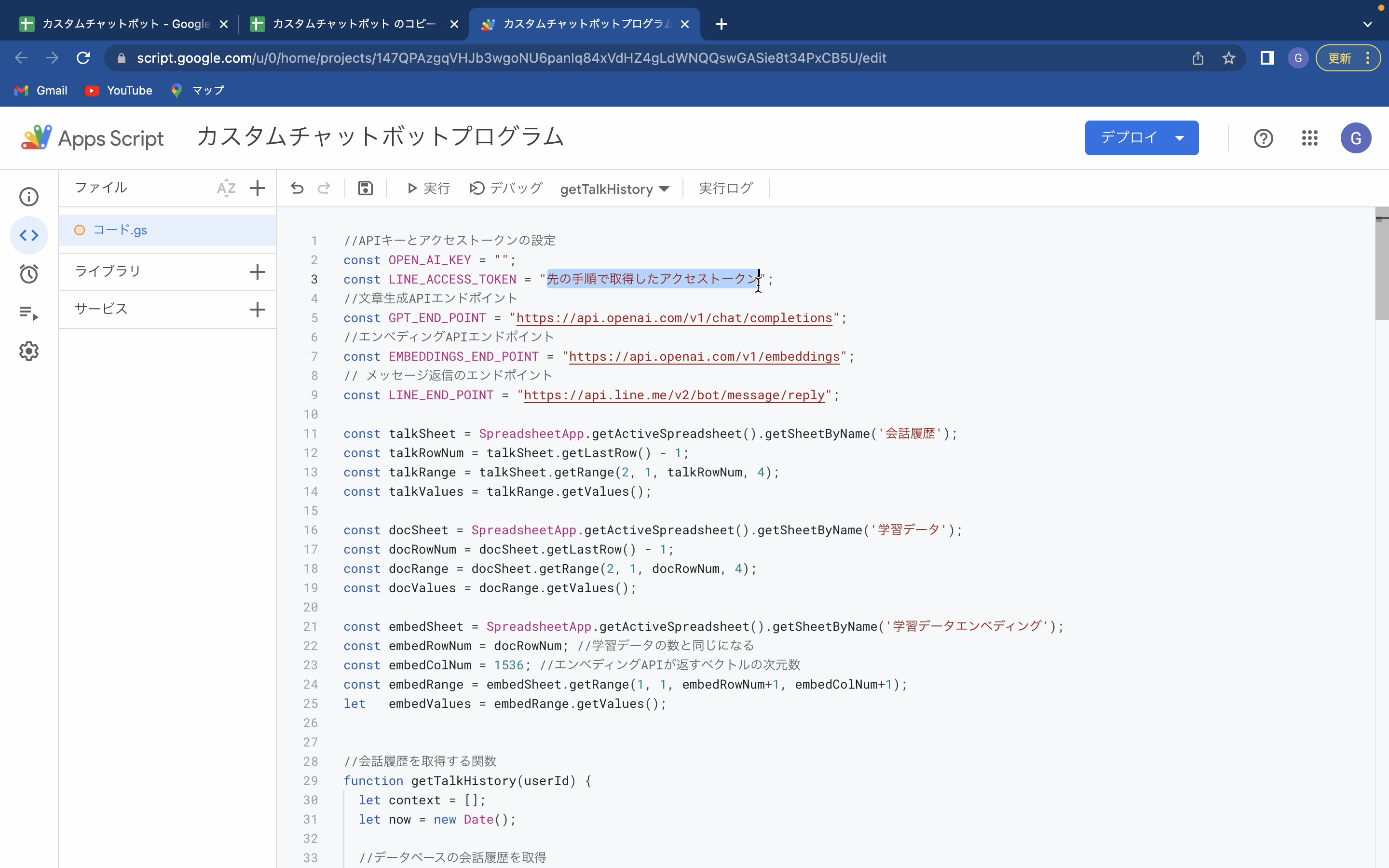Select the コード.gs file

coord(121,230)
